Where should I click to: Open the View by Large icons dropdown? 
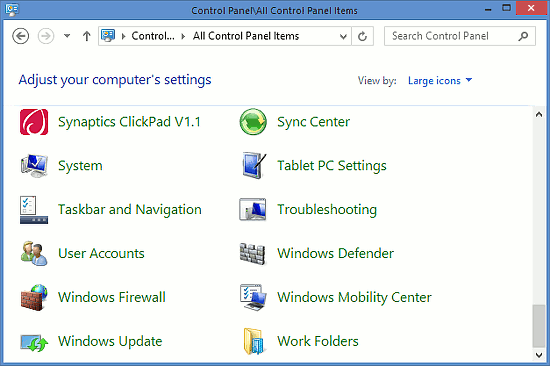(440, 81)
